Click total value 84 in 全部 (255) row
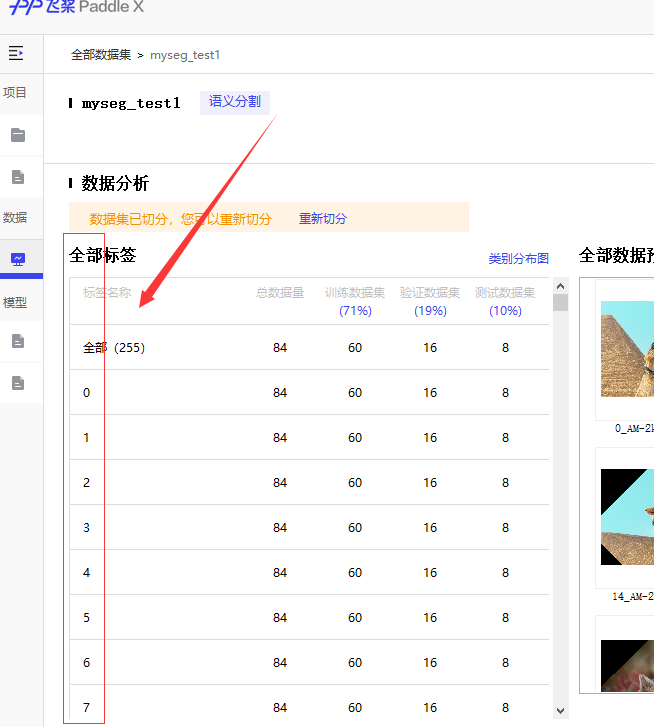This screenshot has height=727, width=654. tap(280, 348)
